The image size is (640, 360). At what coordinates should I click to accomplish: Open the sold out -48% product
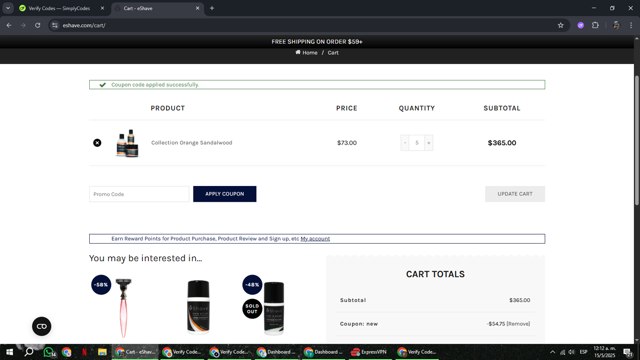273,308
